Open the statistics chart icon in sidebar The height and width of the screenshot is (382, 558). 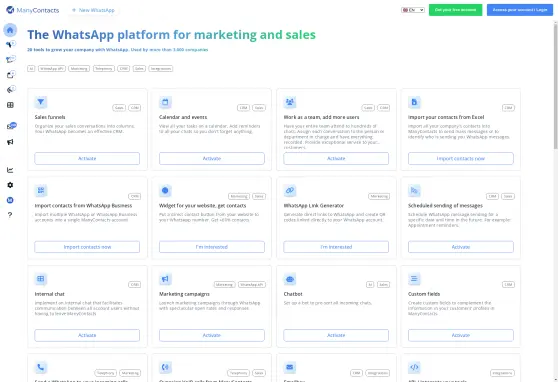[10, 170]
